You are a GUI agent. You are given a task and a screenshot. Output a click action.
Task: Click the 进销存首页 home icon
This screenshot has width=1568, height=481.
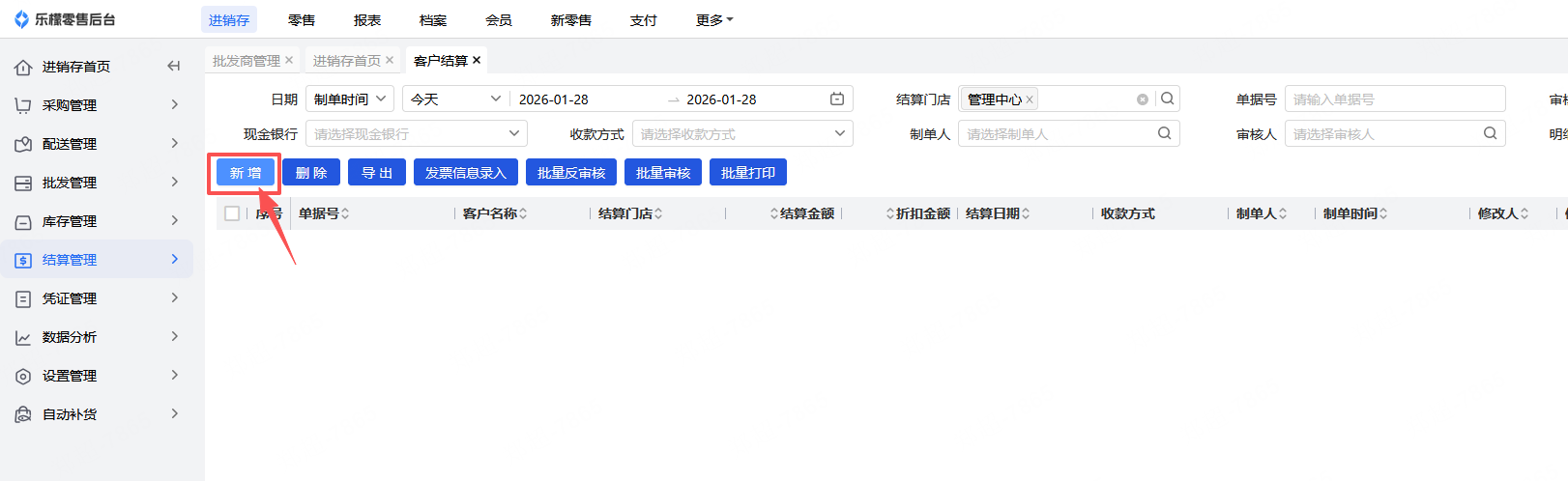(x=23, y=67)
